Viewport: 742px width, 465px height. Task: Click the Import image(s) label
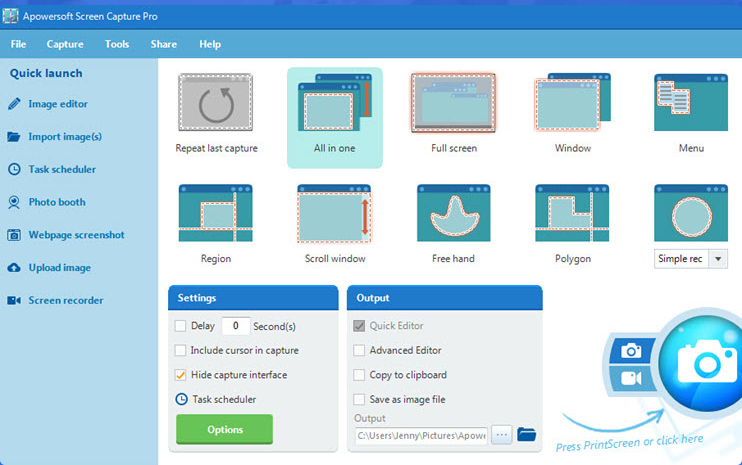click(65, 137)
